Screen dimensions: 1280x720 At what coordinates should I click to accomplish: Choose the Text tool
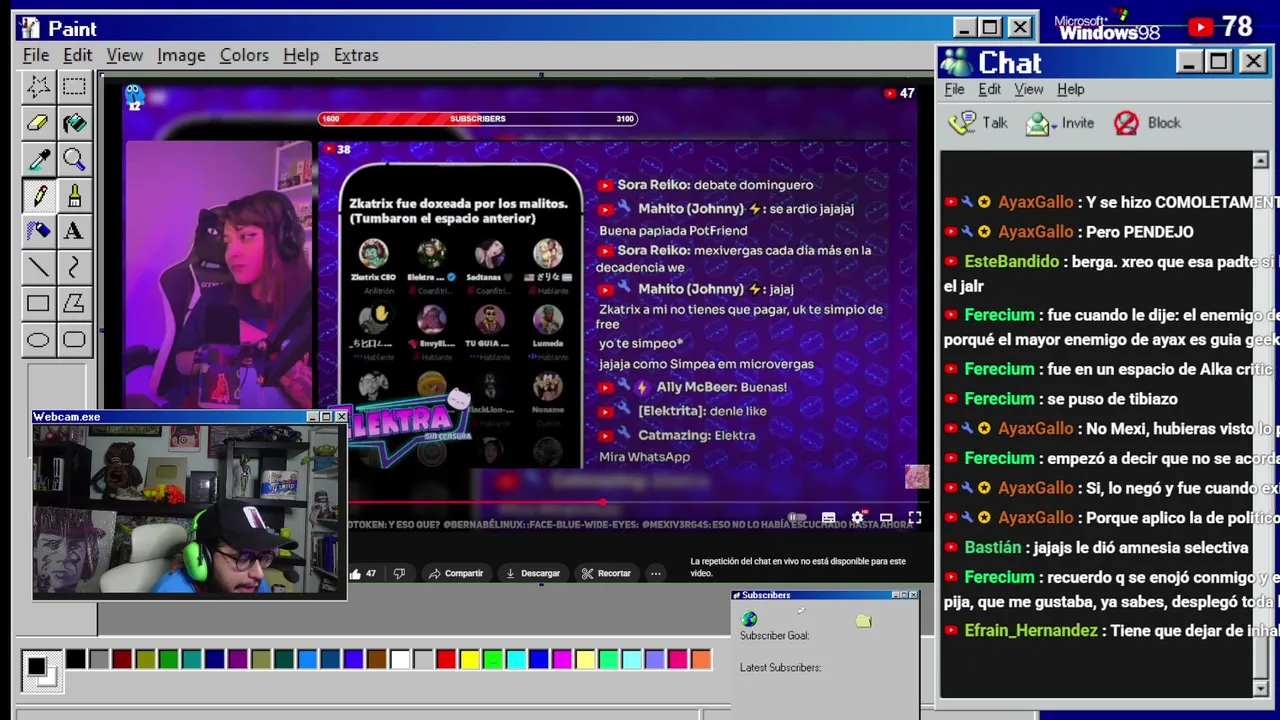tap(74, 231)
